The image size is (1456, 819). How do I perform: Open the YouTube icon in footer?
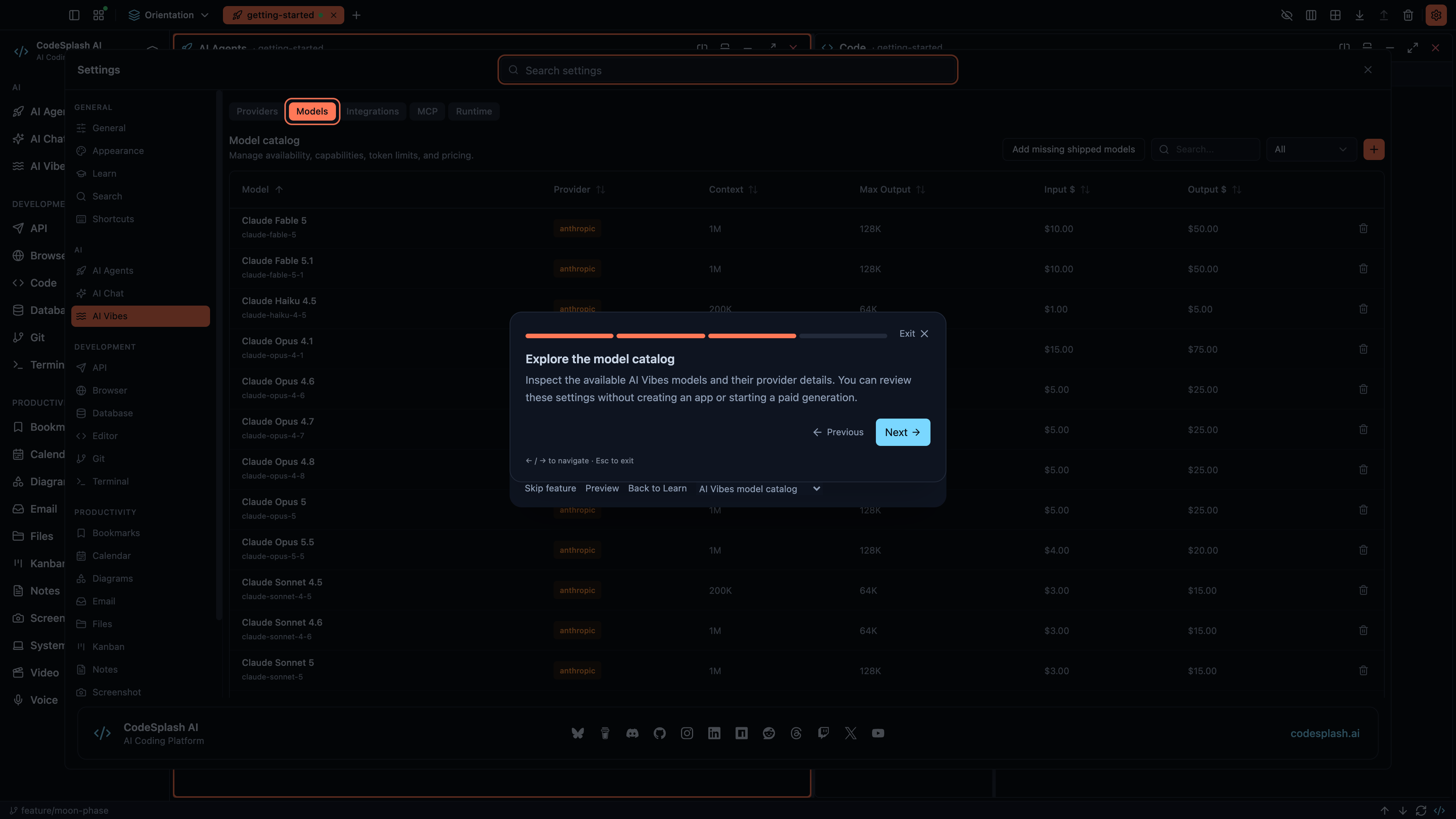pyautogui.click(x=878, y=733)
